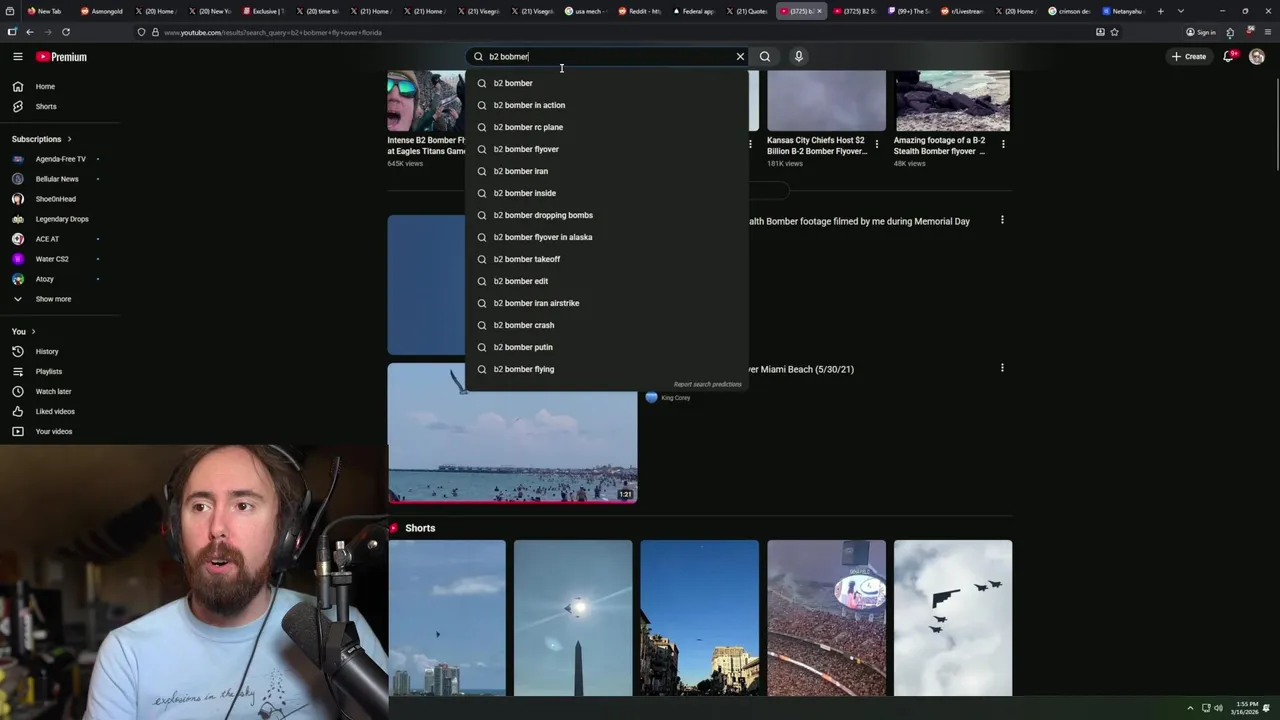Open the Miami Beach beach video thumbnail
Screen dimensions: 1280x720
point(512,432)
